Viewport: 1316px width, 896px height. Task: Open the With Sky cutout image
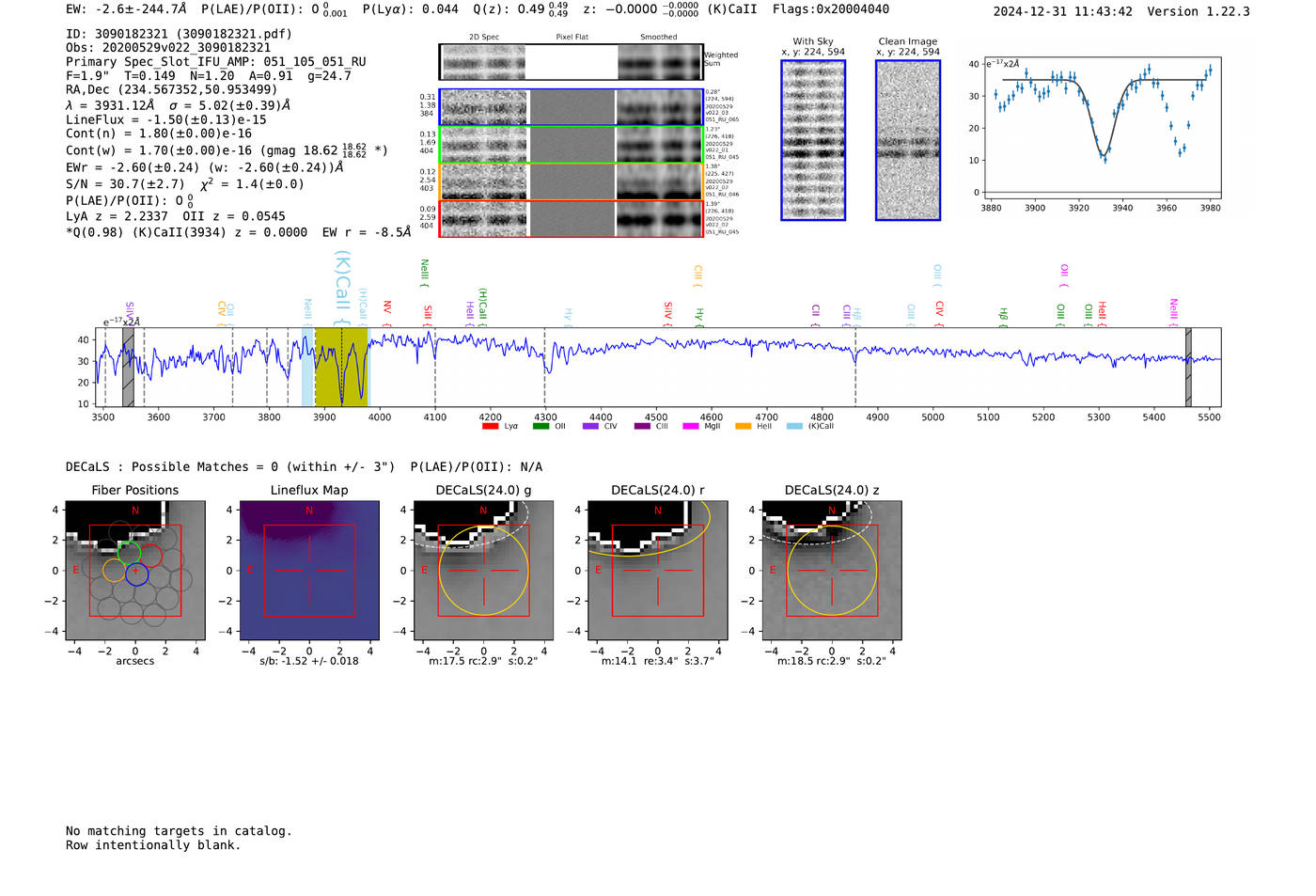[813, 140]
